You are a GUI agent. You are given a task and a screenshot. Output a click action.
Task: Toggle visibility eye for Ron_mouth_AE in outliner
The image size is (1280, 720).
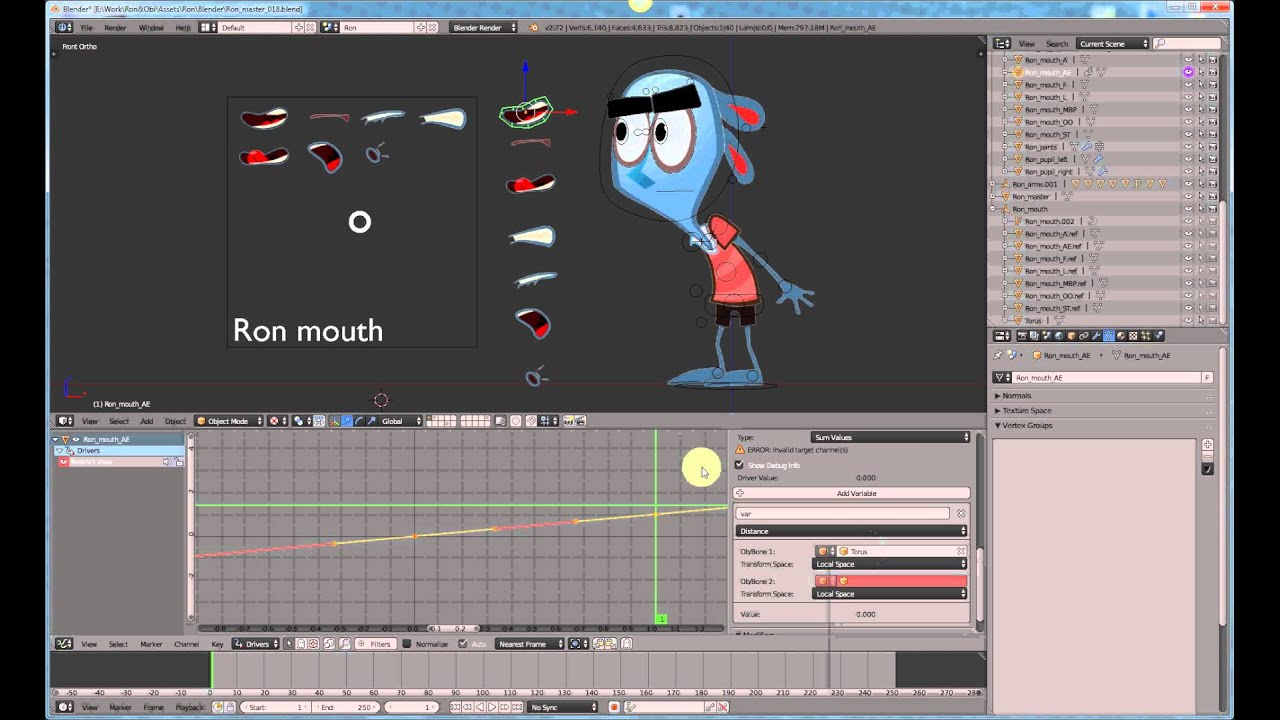[x=1188, y=72]
